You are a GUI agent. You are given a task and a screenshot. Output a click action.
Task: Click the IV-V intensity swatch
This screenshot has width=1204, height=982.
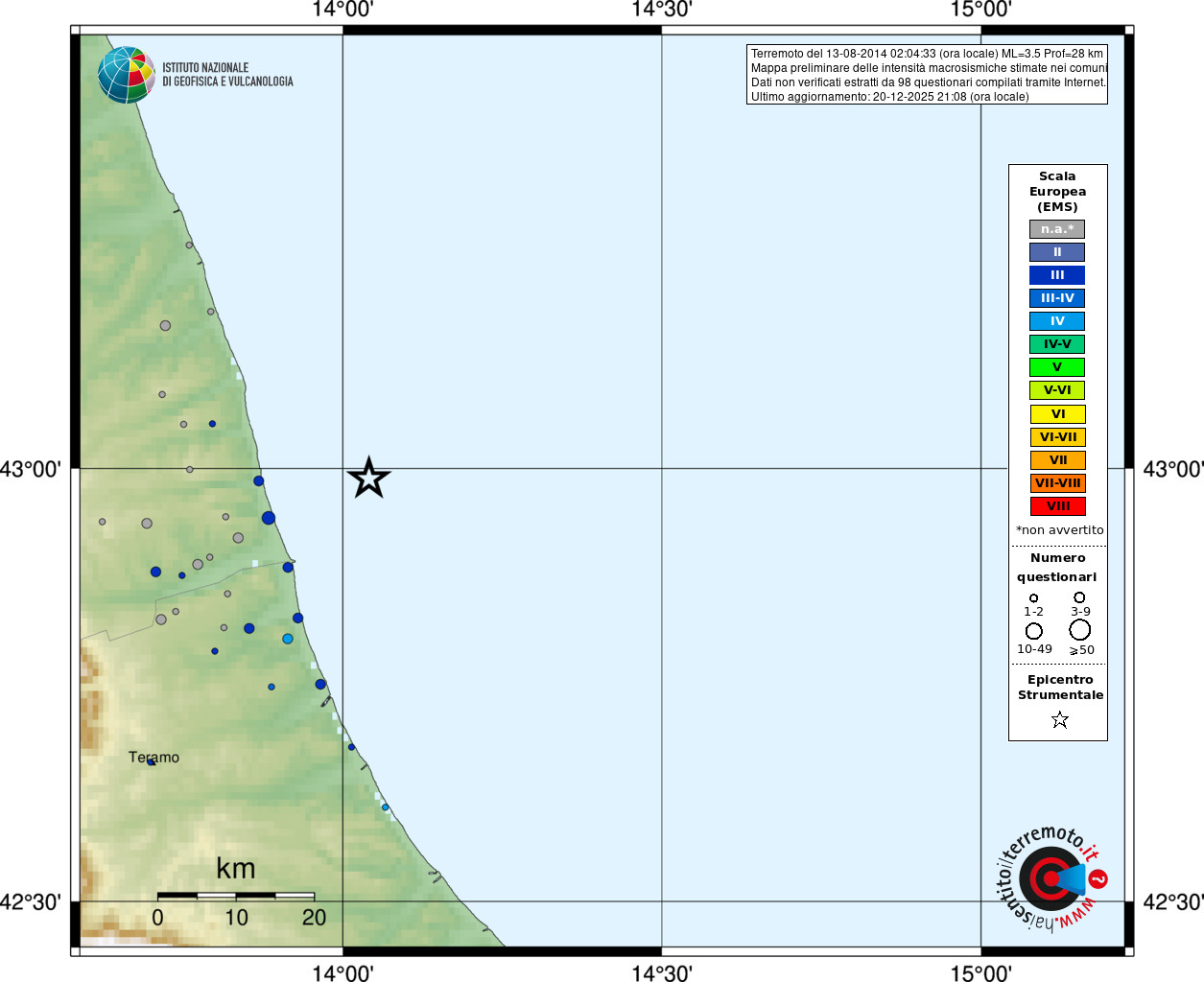(1057, 344)
